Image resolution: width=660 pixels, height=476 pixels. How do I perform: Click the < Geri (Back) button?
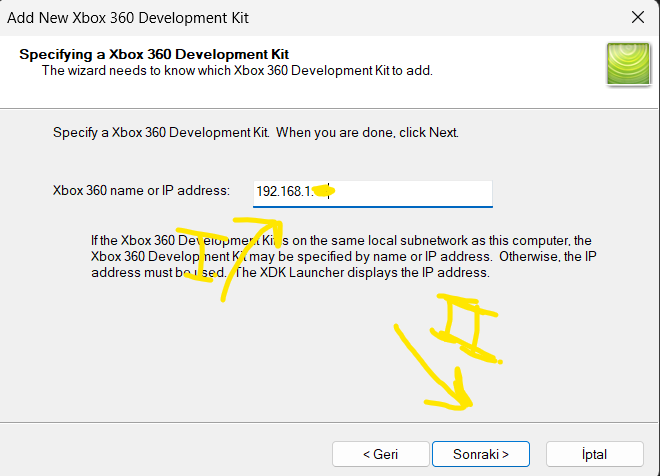point(381,454)
